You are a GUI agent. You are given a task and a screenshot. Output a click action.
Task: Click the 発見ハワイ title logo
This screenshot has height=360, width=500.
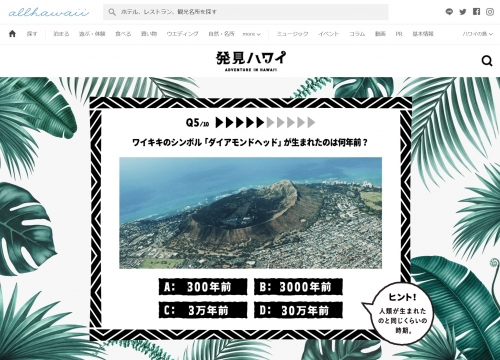(x=251, y=61)
